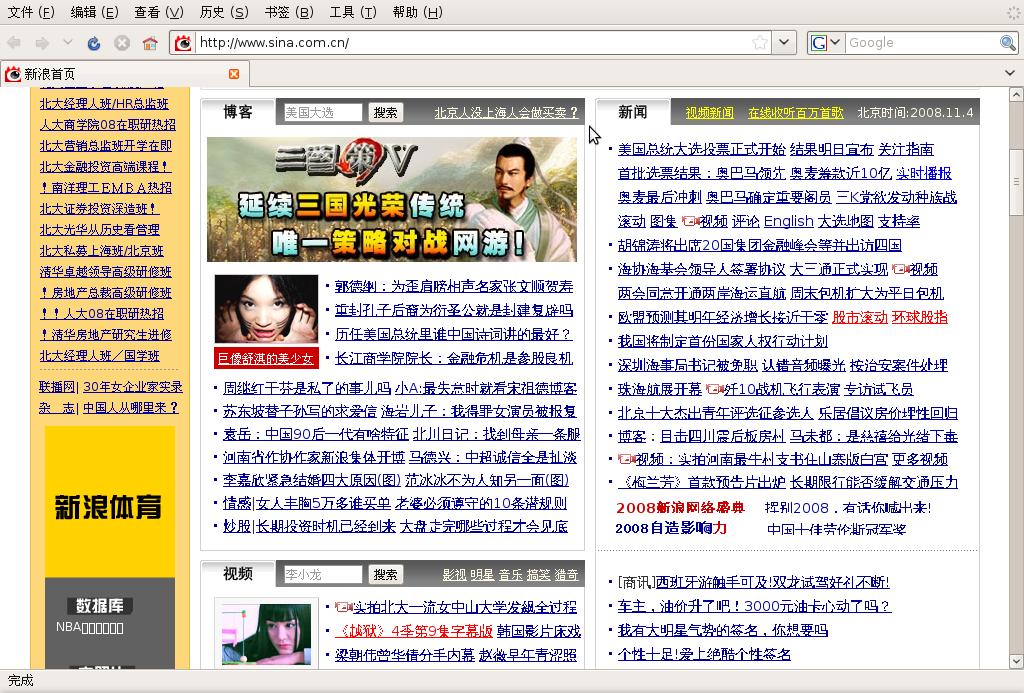Select the 新浪首页 browser tab
This screenshot has width=1024, height=693.
tap(124, 74)
